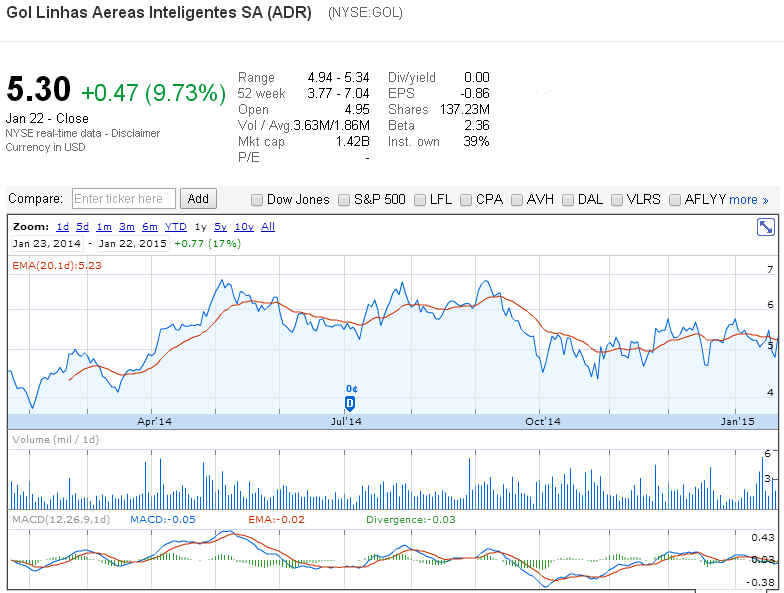Select the AVH comparison checkbox
The image size is (784, 593).
[x=516, y=200]
